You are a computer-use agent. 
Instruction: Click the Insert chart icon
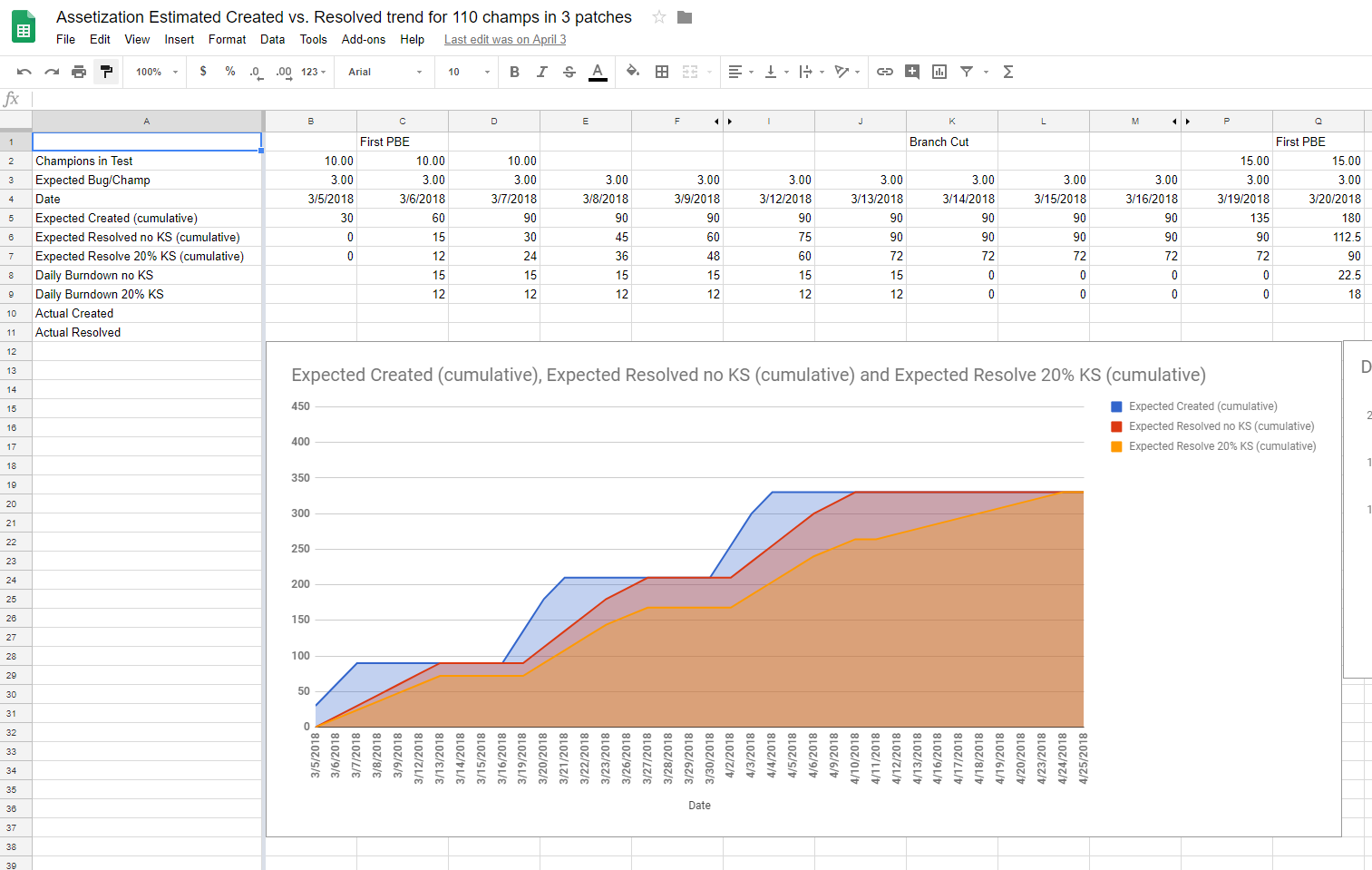click(x=939, y=72)
